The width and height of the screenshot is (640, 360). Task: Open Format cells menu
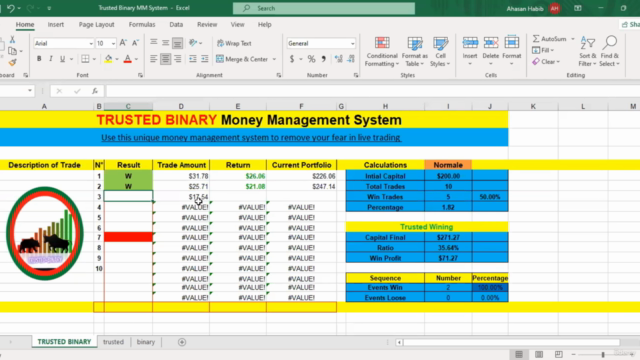pos(511,51)
